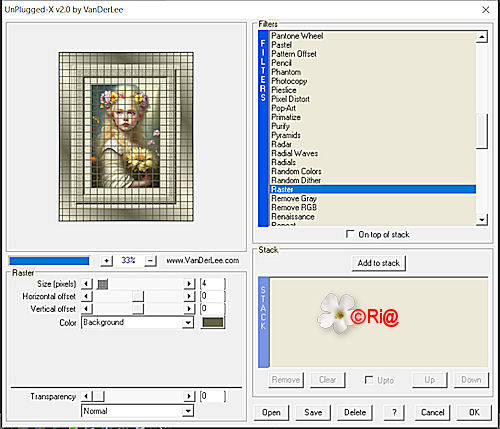Increase Transparency with right arrow
Screen dimensions: 500x429
pos(189,396)
